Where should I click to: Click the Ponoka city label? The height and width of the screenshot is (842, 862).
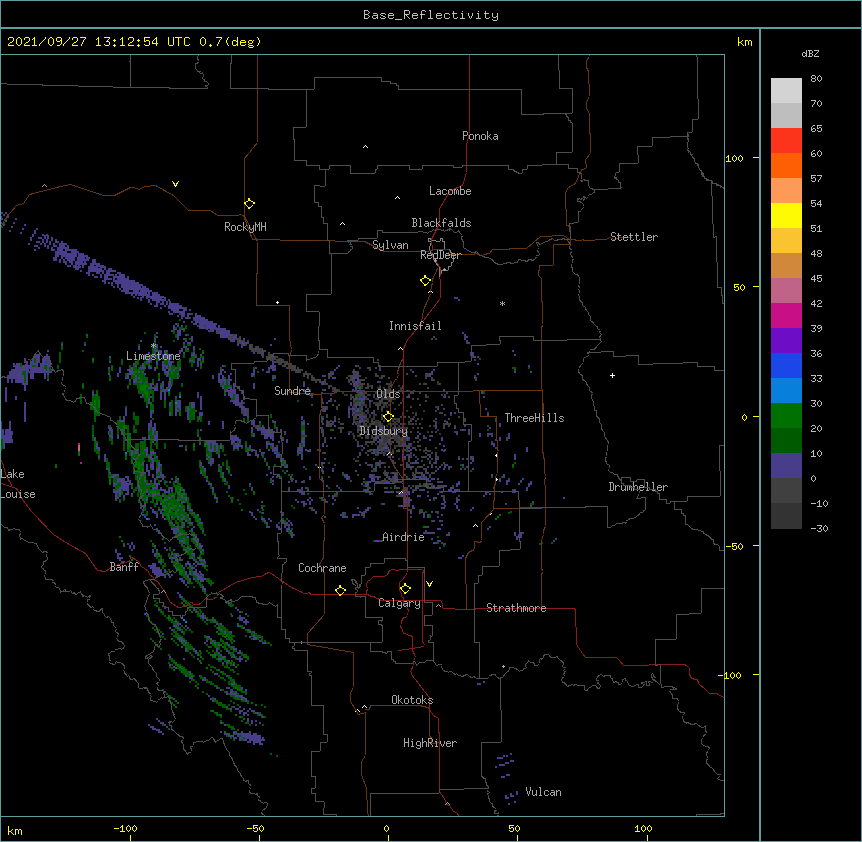pyautogui.click(x=480, y=136)
